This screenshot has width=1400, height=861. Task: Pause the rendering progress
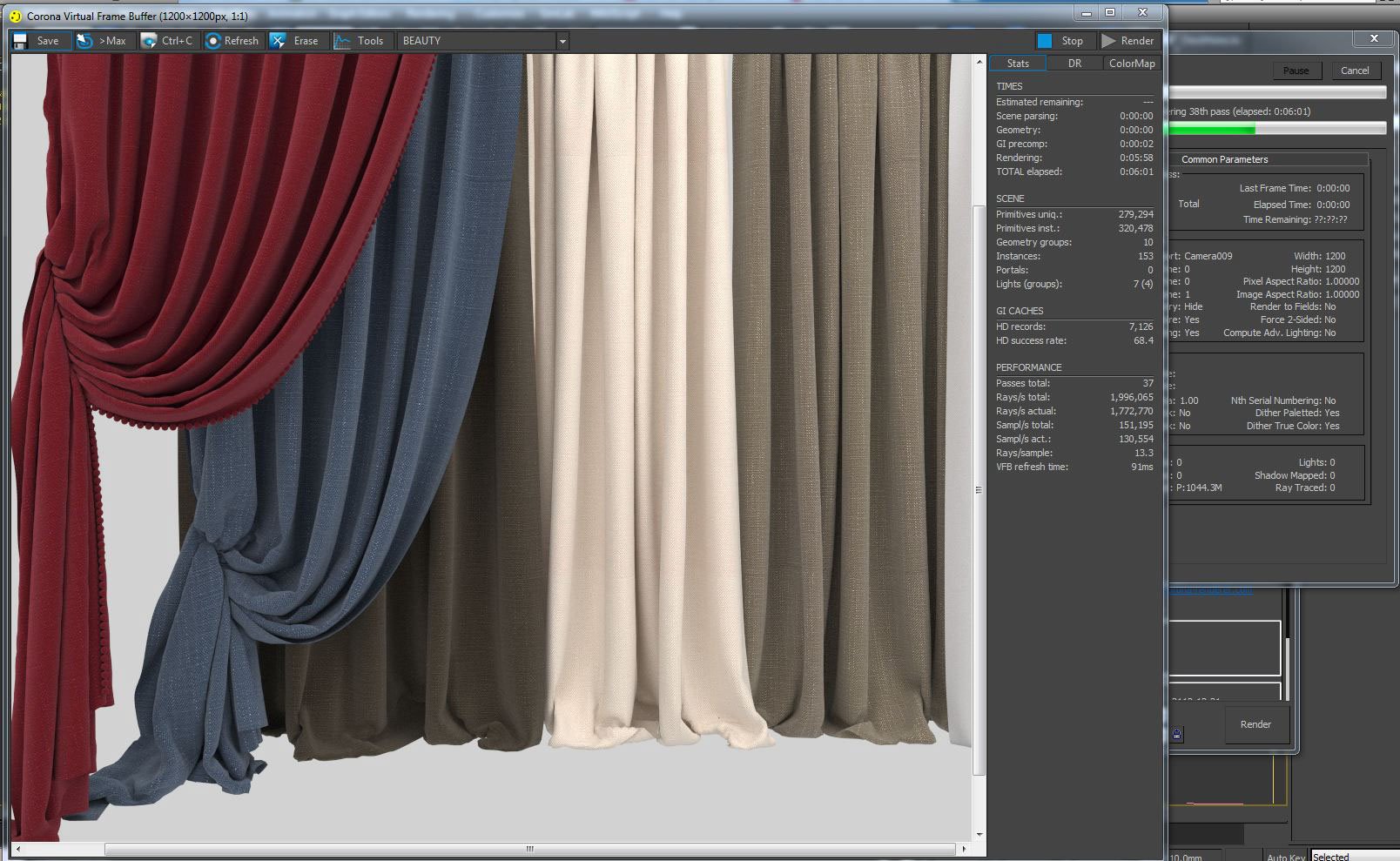click(x=1296, y=71)
